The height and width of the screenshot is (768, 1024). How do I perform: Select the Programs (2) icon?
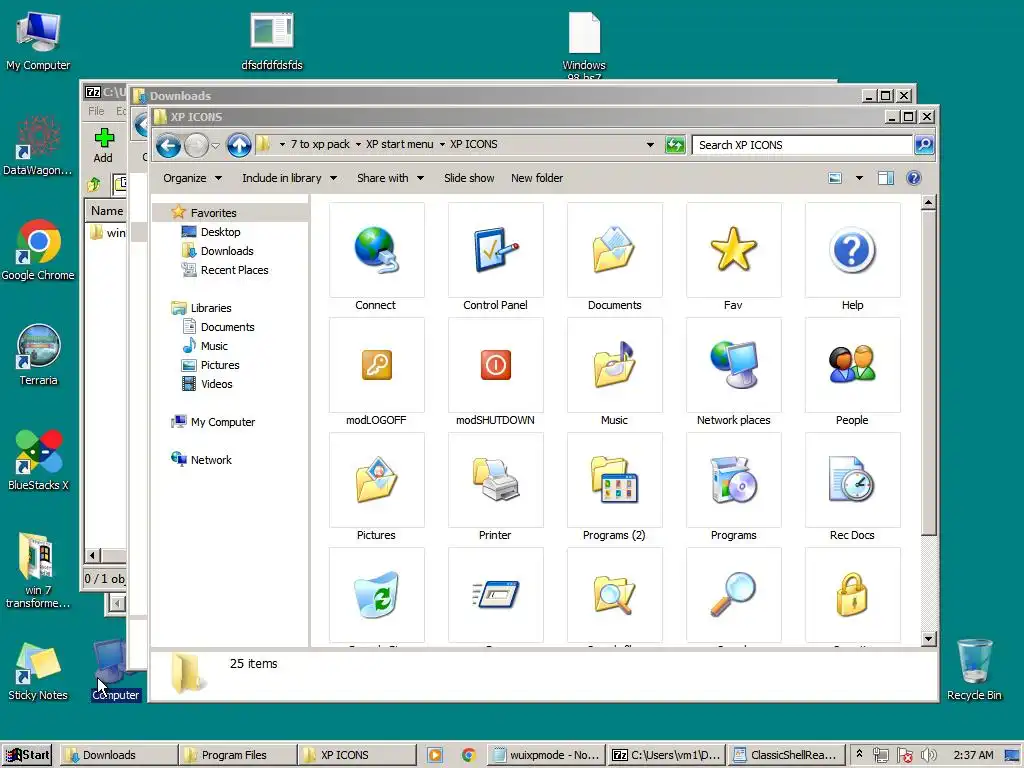pyautogui.click(x=614, y=480)
